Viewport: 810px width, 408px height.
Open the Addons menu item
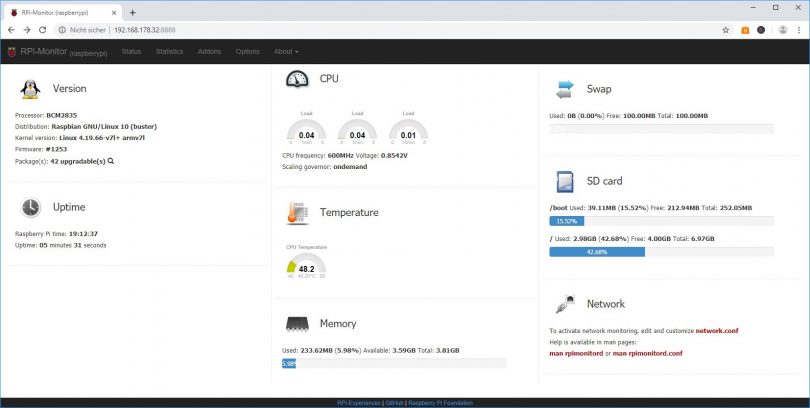209,52
